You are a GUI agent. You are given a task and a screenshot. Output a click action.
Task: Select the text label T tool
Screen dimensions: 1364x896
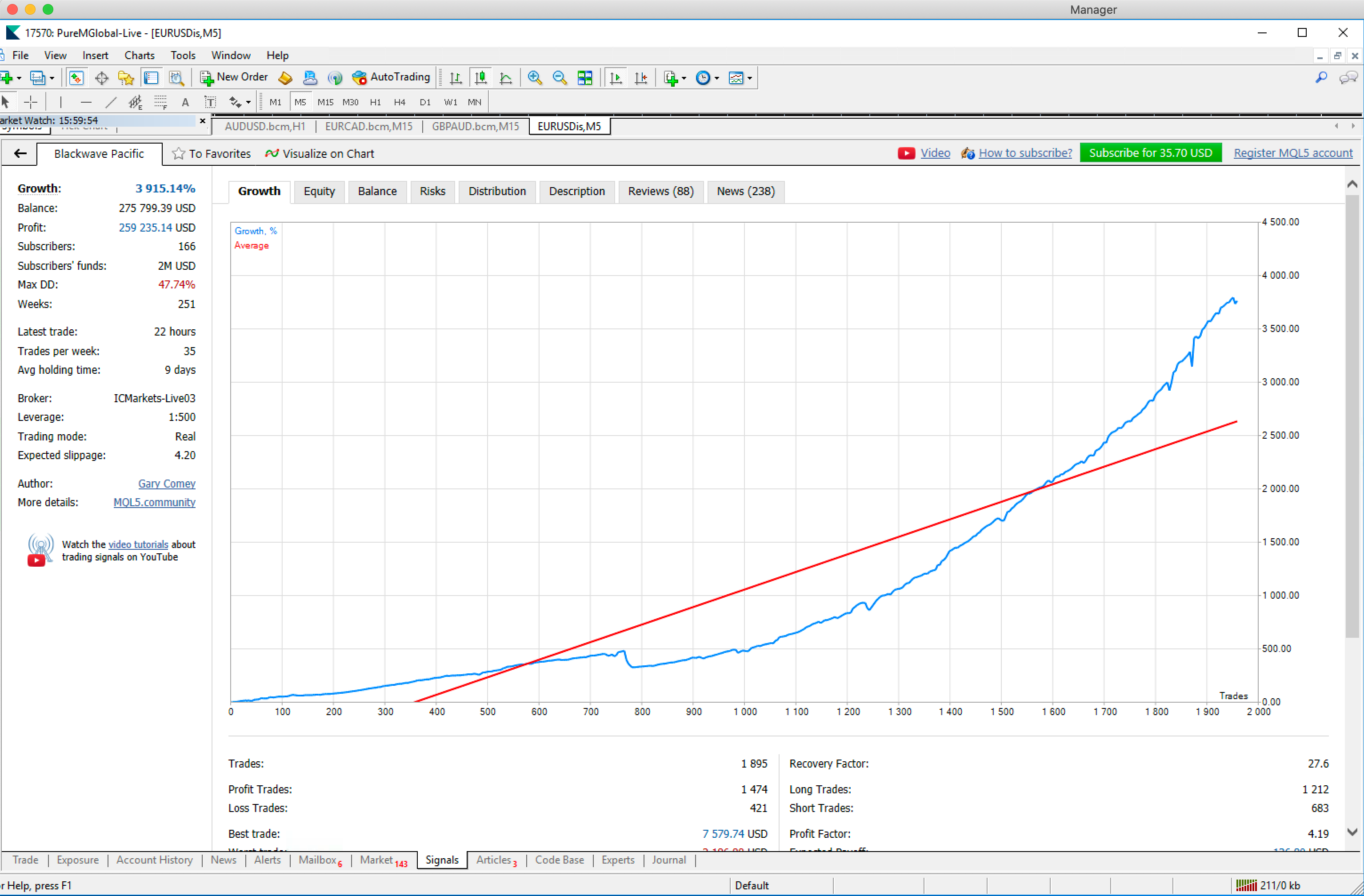pyautogui.click(x=210, y=103)
